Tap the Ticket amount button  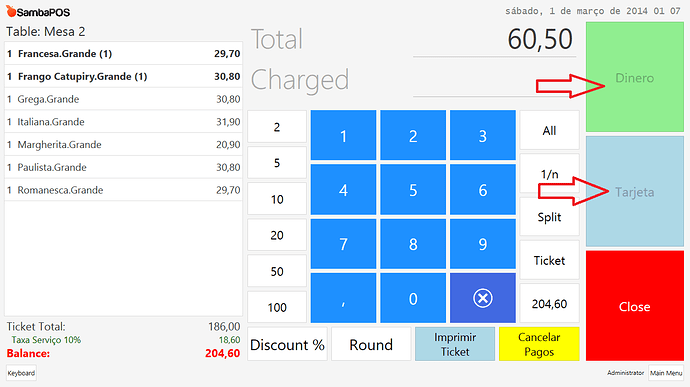(549, 260)
